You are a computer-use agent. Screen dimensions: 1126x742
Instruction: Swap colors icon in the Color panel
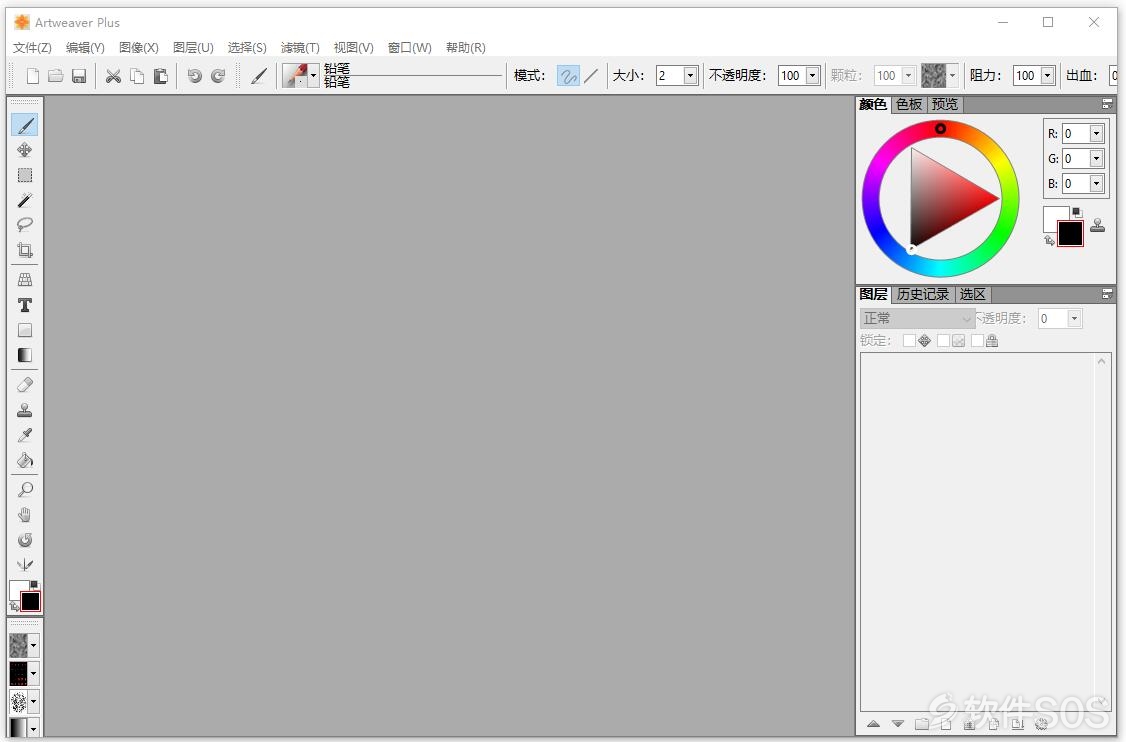pyautogui.click(x=1049, y=241)
